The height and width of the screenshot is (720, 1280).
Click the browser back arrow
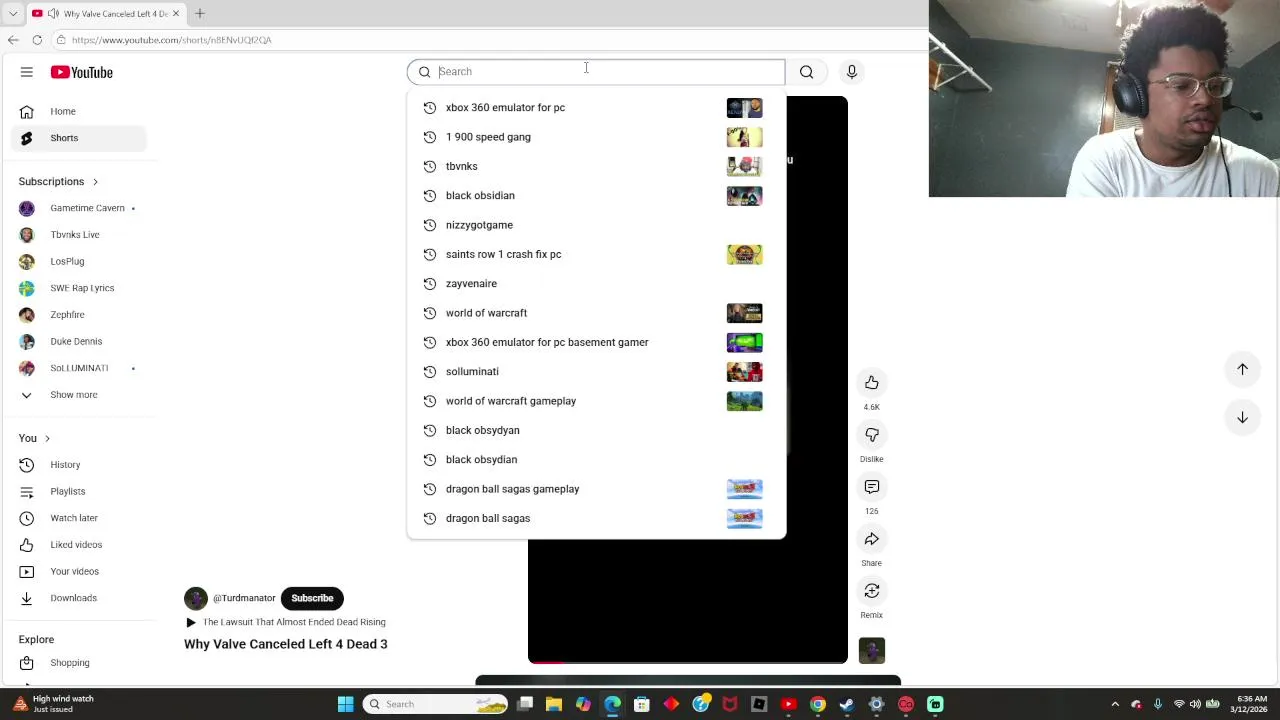13,40
